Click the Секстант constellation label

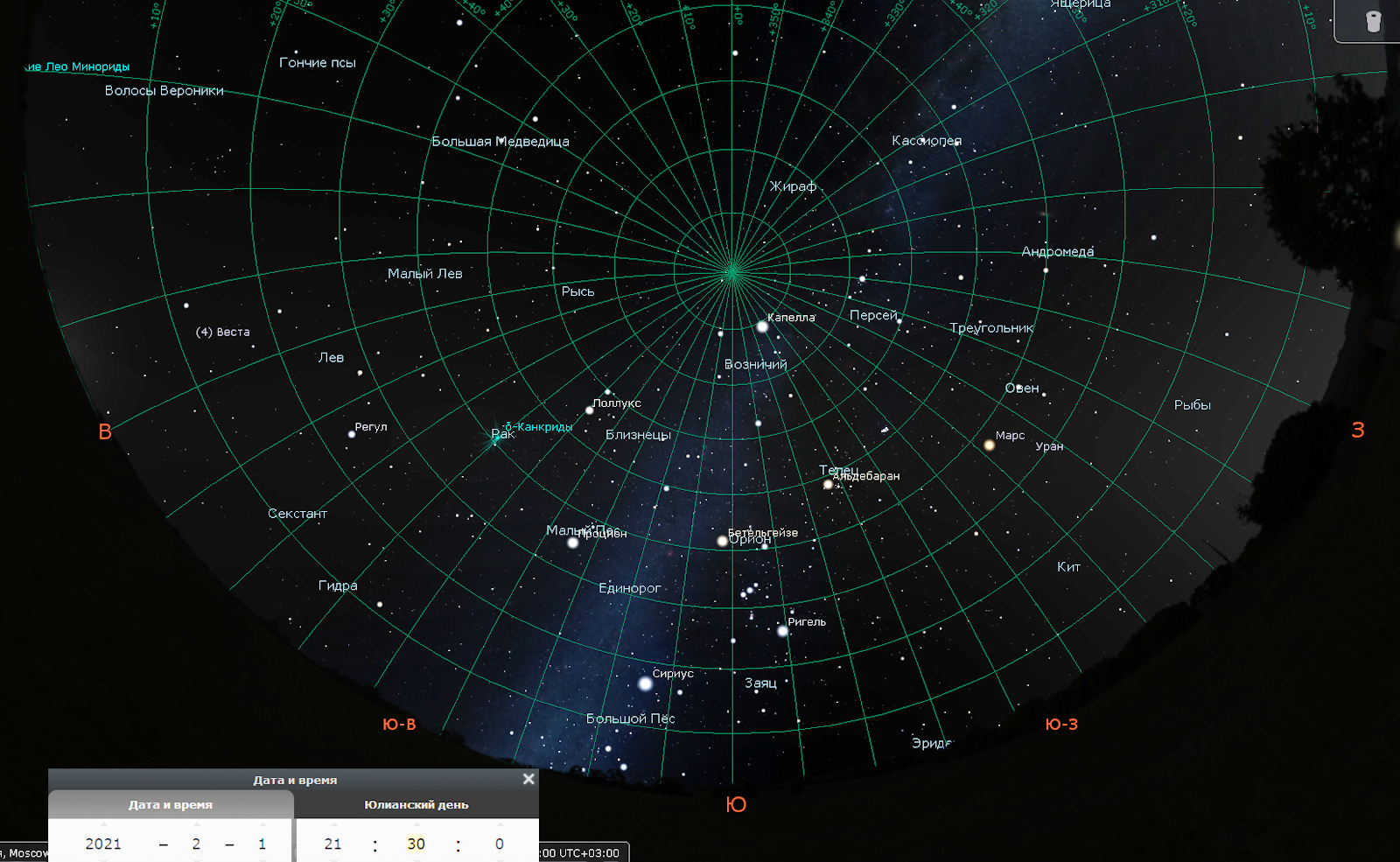point(297,514)
